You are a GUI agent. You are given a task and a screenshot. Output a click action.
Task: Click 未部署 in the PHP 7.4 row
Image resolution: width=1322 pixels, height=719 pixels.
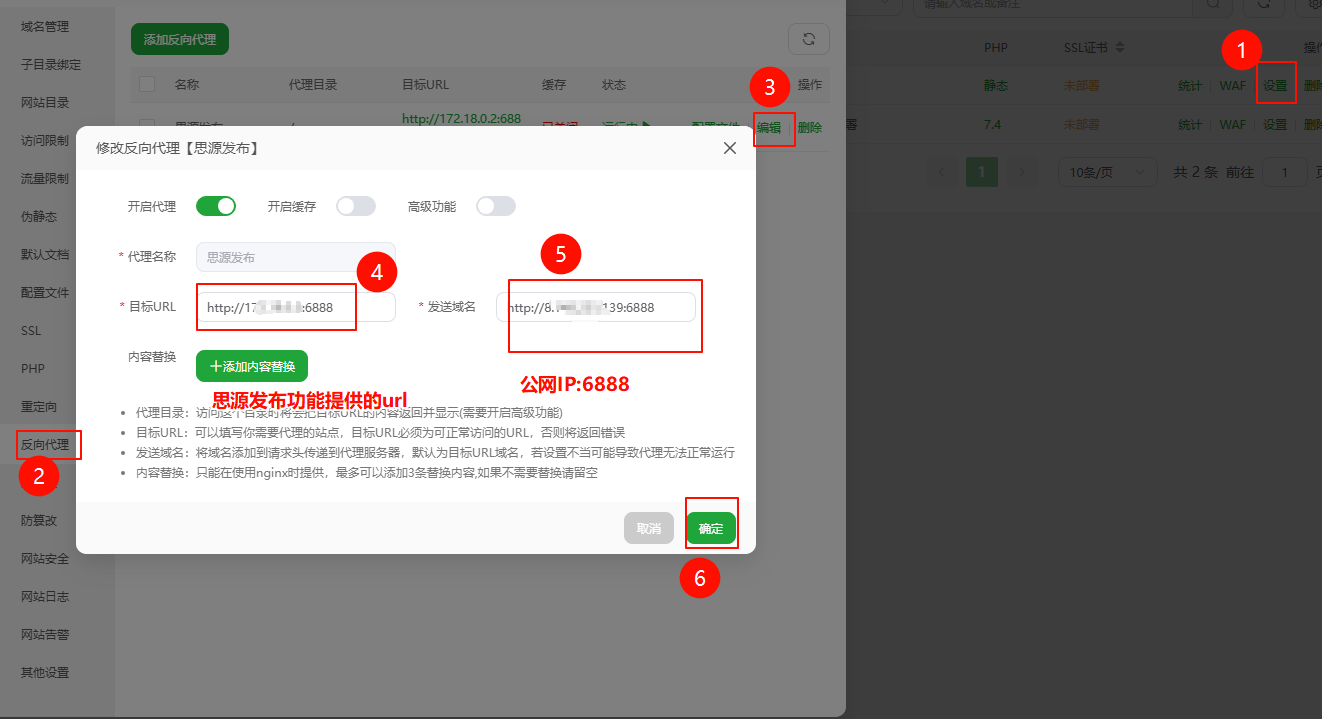click(x=1081, y=125)
